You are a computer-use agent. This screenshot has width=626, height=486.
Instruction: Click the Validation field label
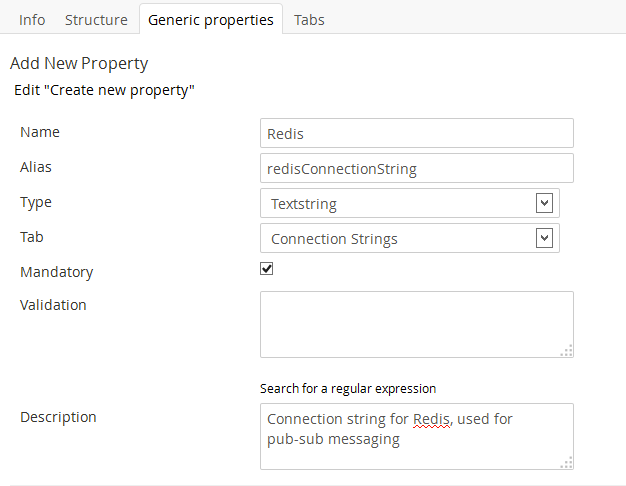coord(53,305)
